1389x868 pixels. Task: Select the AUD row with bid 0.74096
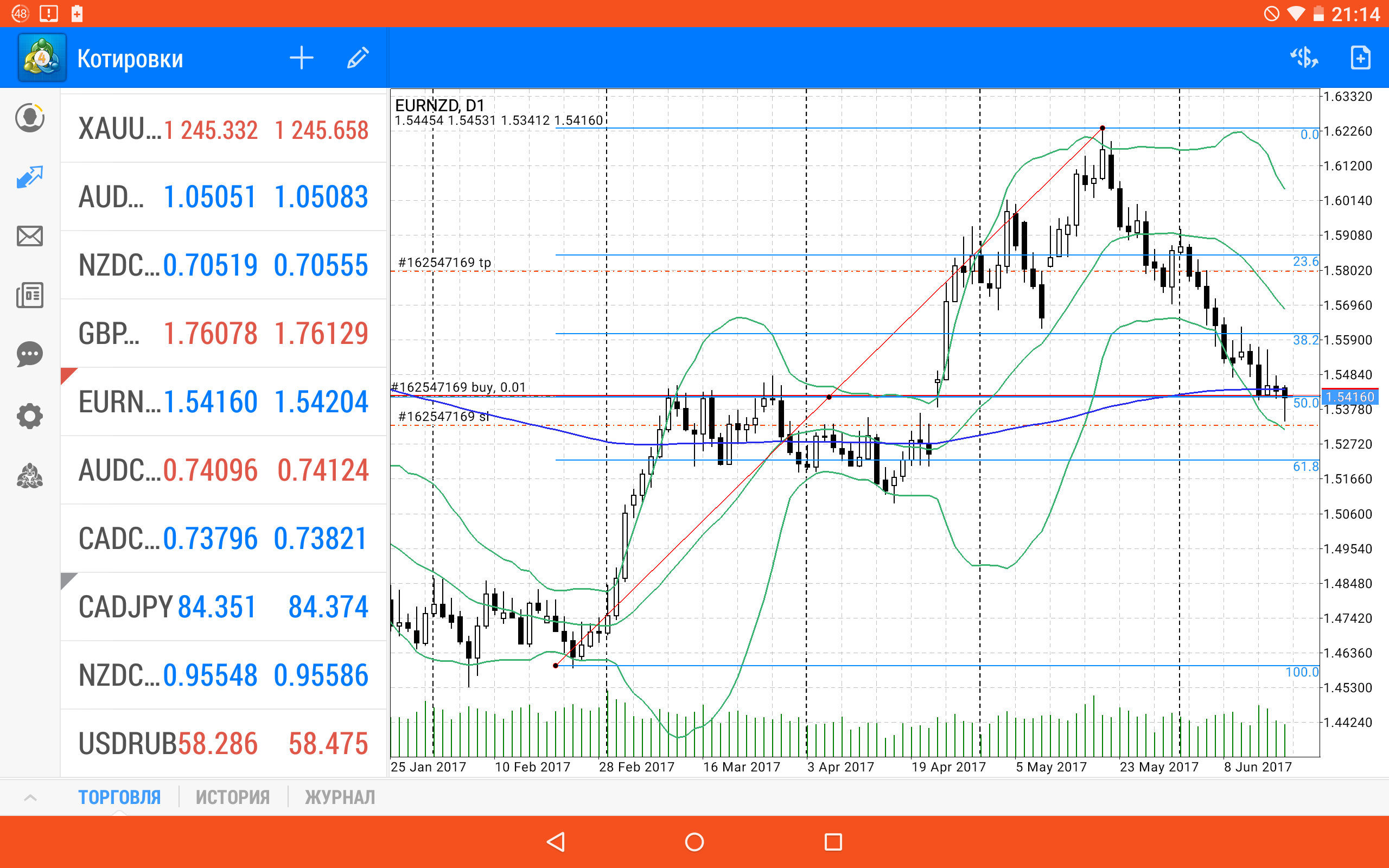pyautogui.click(x=224, y=470)
